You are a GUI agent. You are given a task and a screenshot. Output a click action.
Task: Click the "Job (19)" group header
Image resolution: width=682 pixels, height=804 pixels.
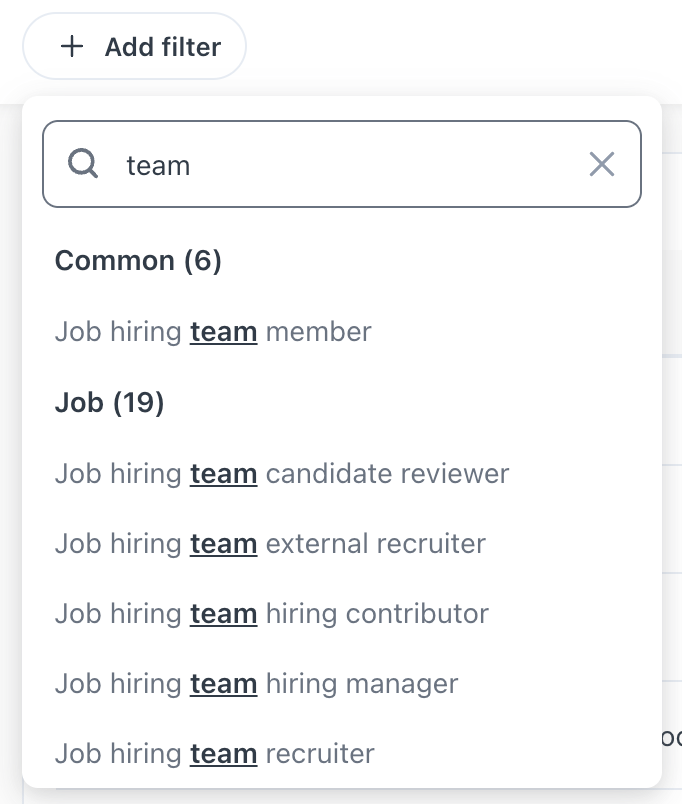pos(110,402)
